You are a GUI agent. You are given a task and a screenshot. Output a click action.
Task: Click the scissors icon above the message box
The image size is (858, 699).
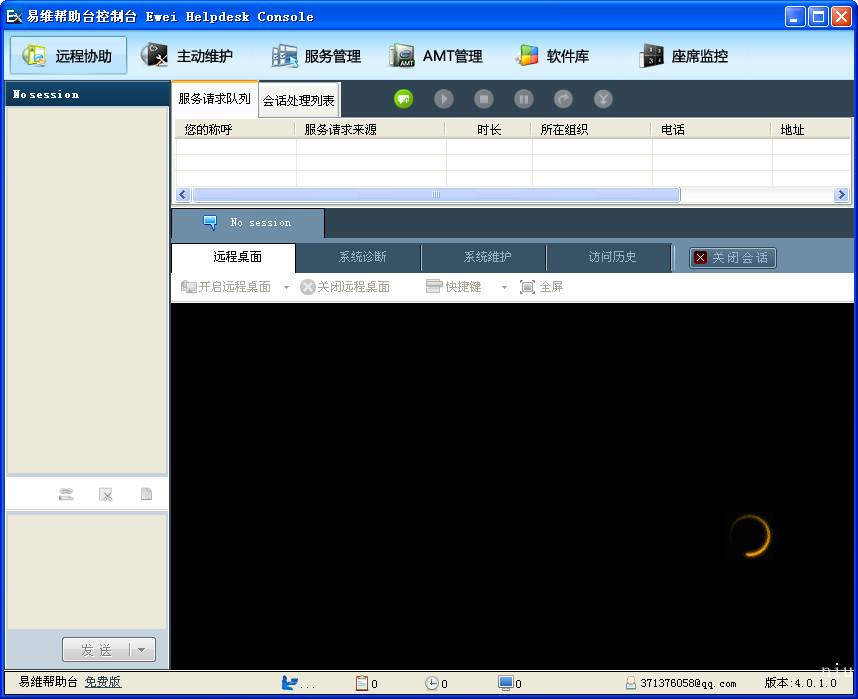coord(106,494)
